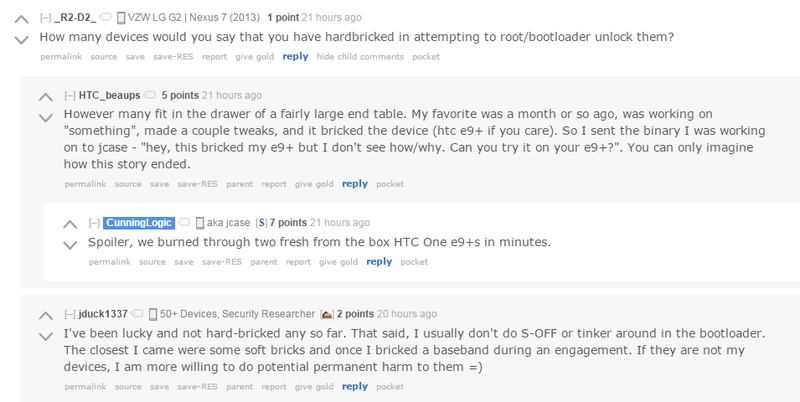Give gold to HTC_beaups' comment
The width and height of the screenshot is (800, 402).
pyautogui.click(x=314, y=184)
